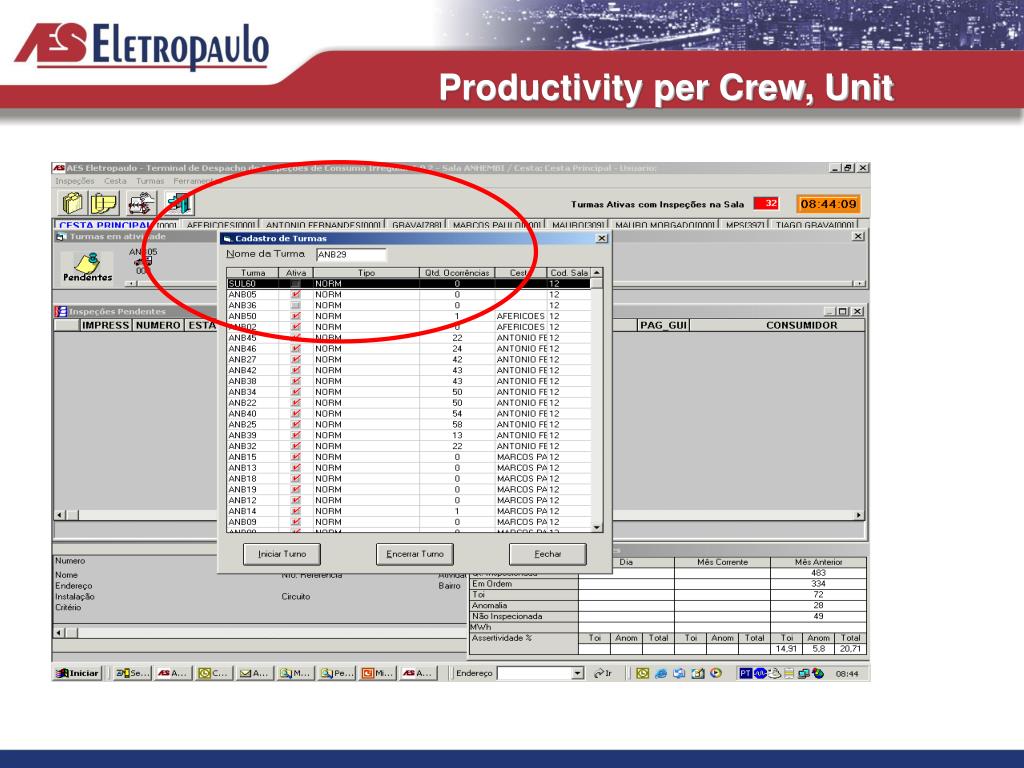This screenshot has width=1024, height=768.
Task: Click the first yellow quick launch icon
Action: [x=643, y=673]
